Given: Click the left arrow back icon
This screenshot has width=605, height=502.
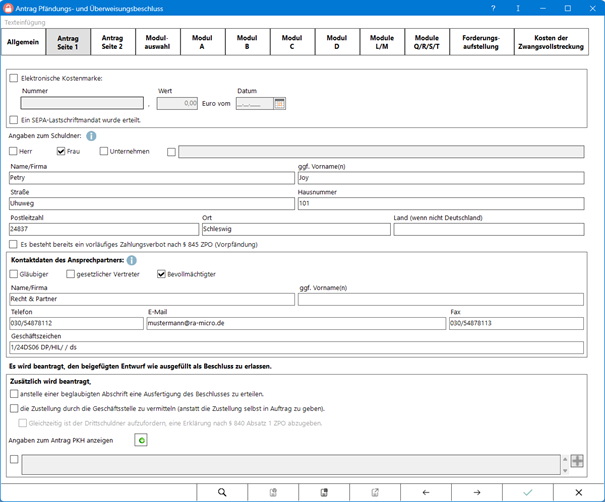Looking at the screenshot, I should point(426,492).
